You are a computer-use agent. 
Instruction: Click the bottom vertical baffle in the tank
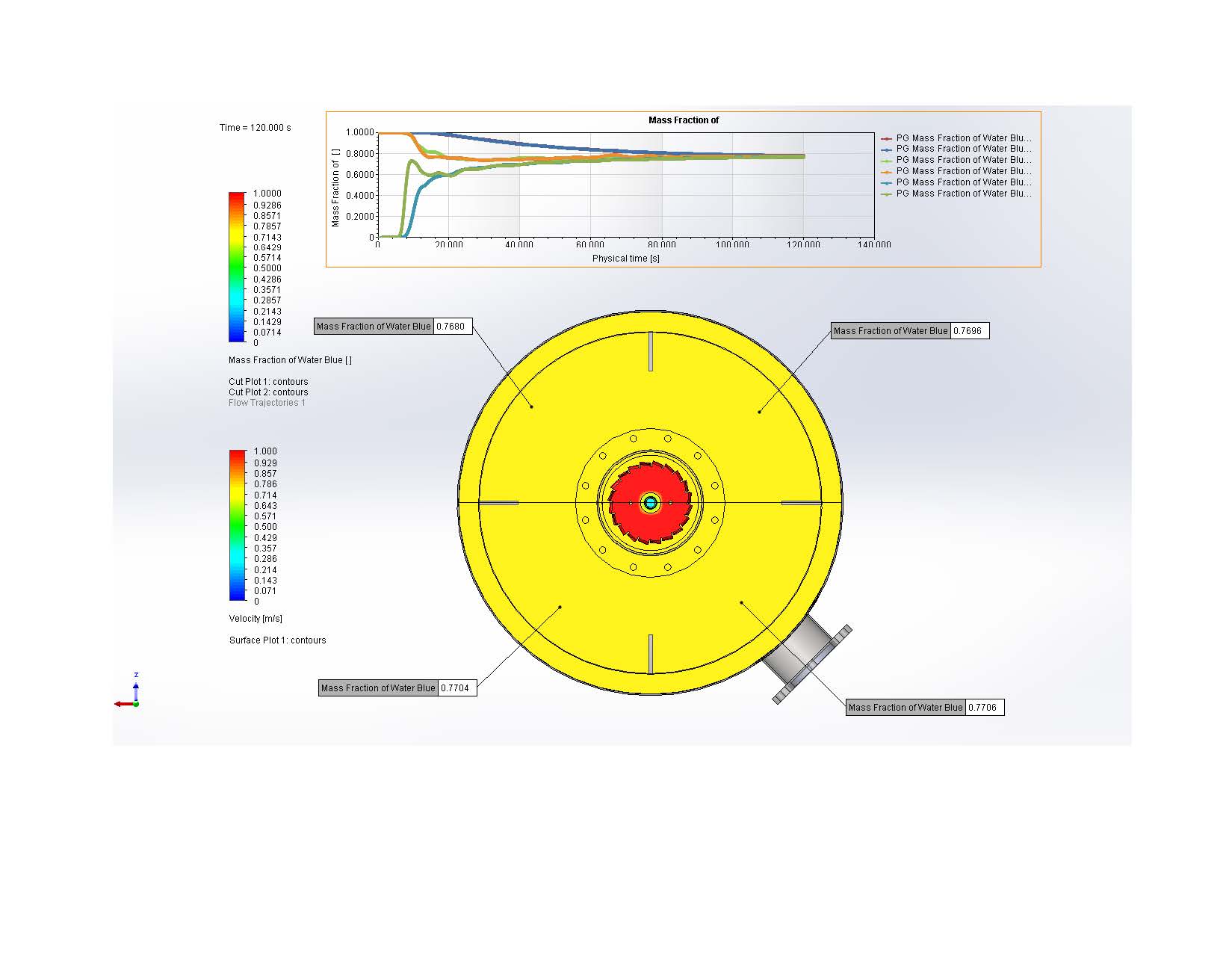click(651, 653)
